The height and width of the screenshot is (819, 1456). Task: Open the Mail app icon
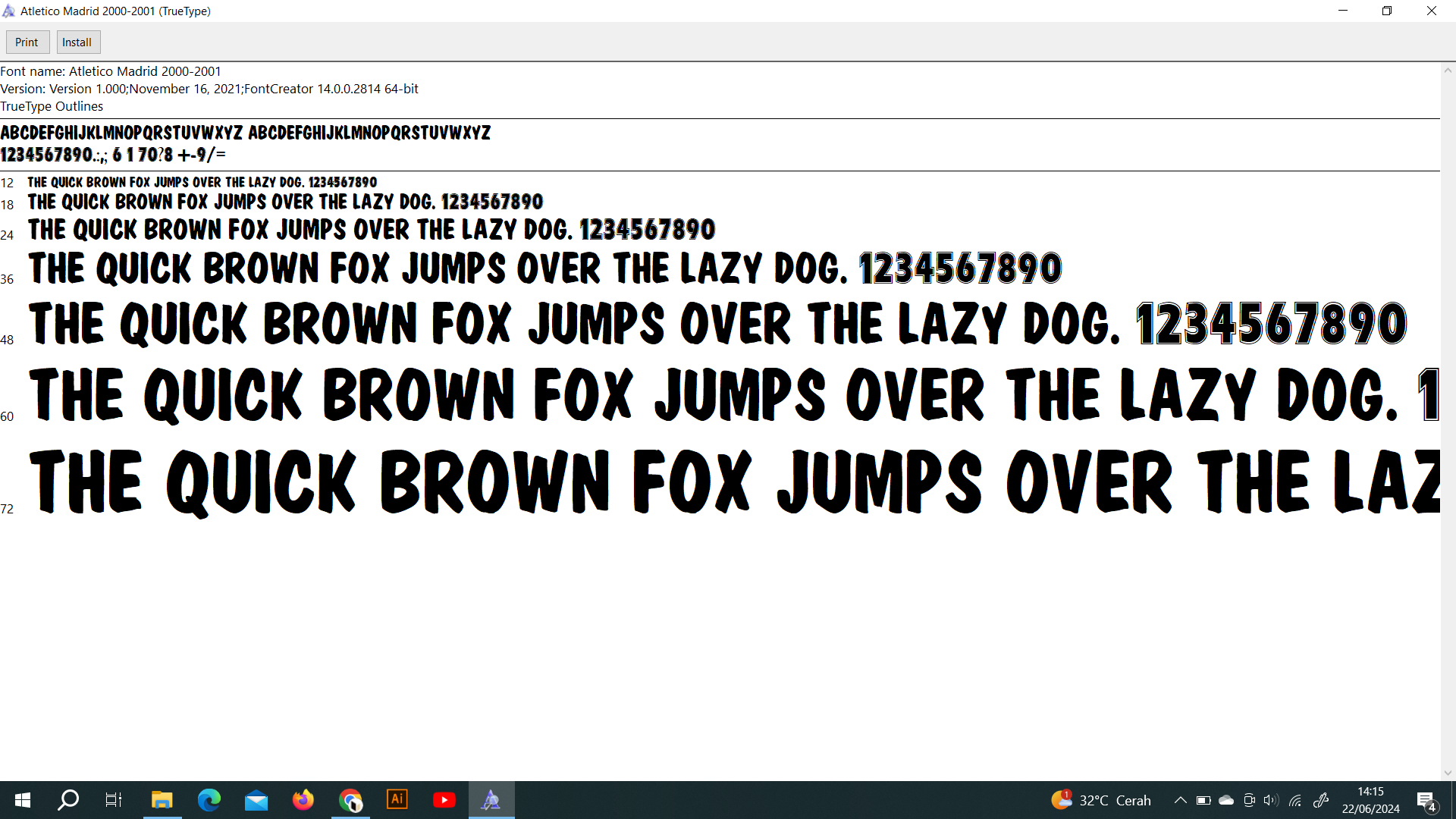coord(256,800)
